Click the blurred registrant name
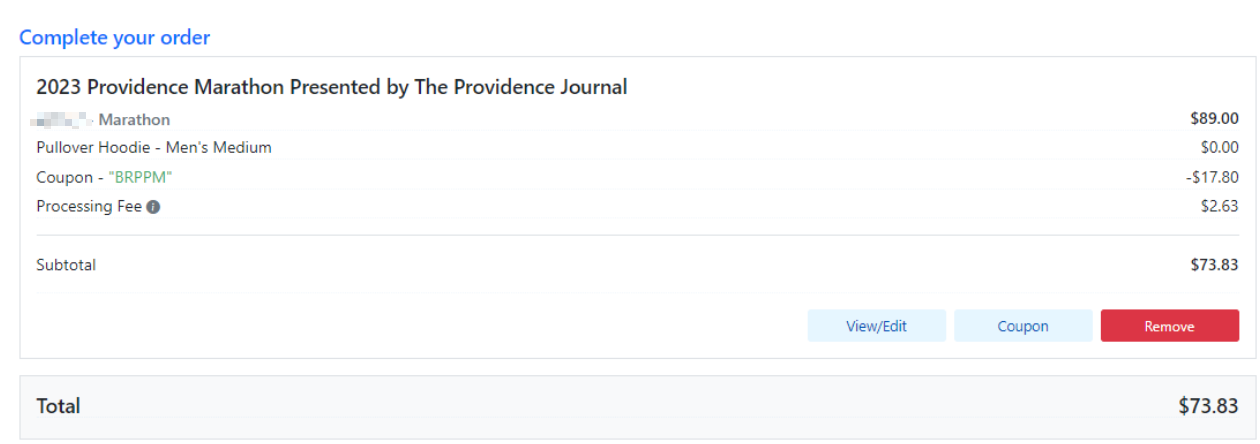The height and width of the screenshot is (444, 1260). [62, 120]
